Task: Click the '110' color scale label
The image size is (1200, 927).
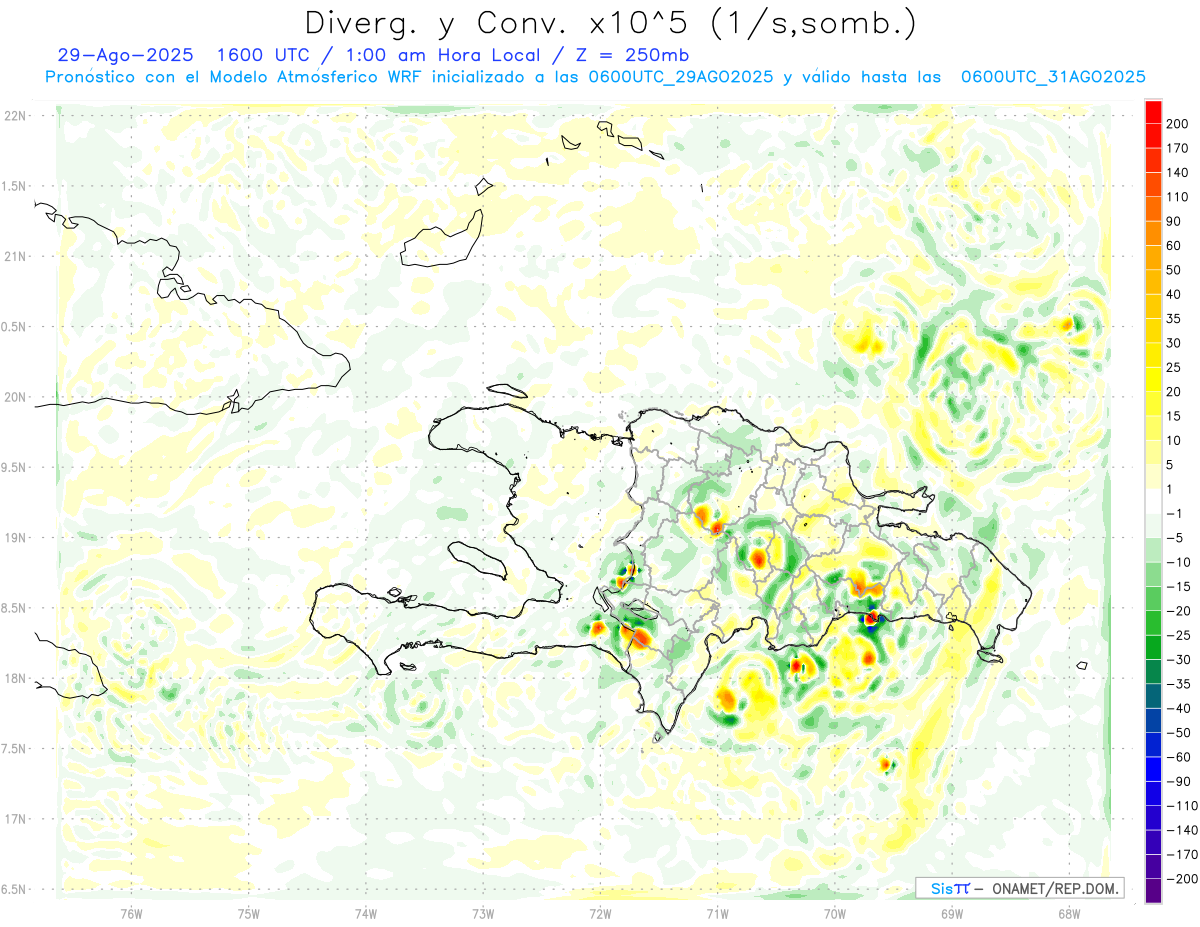Action: coord(1177,197)
